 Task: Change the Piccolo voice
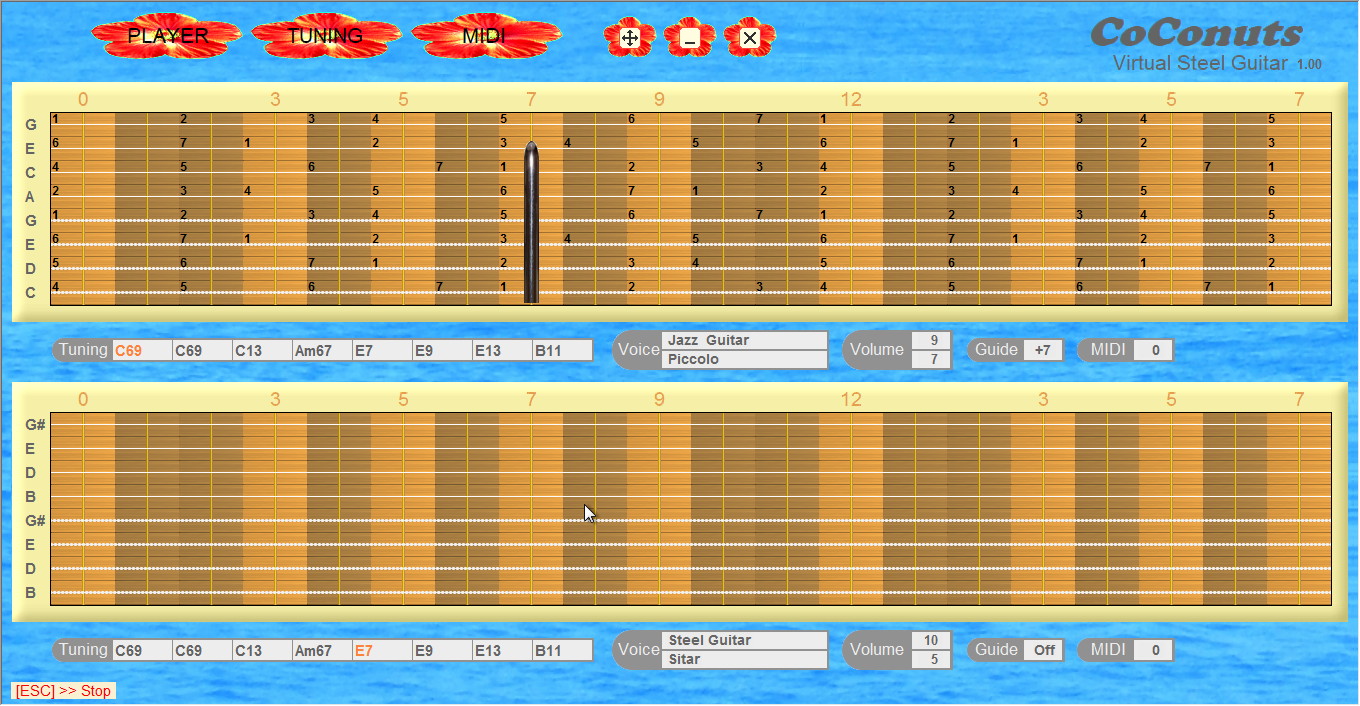[x=744, y=359]
